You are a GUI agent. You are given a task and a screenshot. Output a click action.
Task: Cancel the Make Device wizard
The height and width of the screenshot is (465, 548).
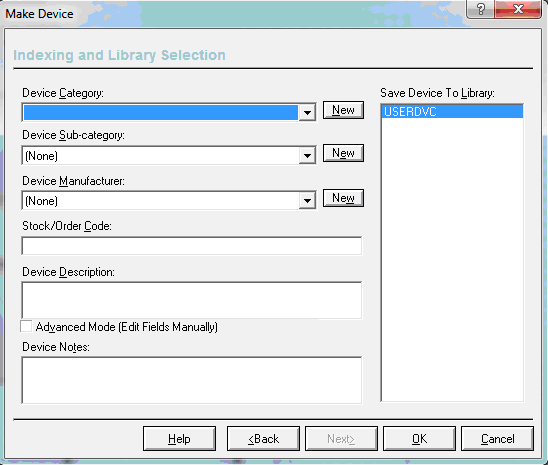coord(497,438)
